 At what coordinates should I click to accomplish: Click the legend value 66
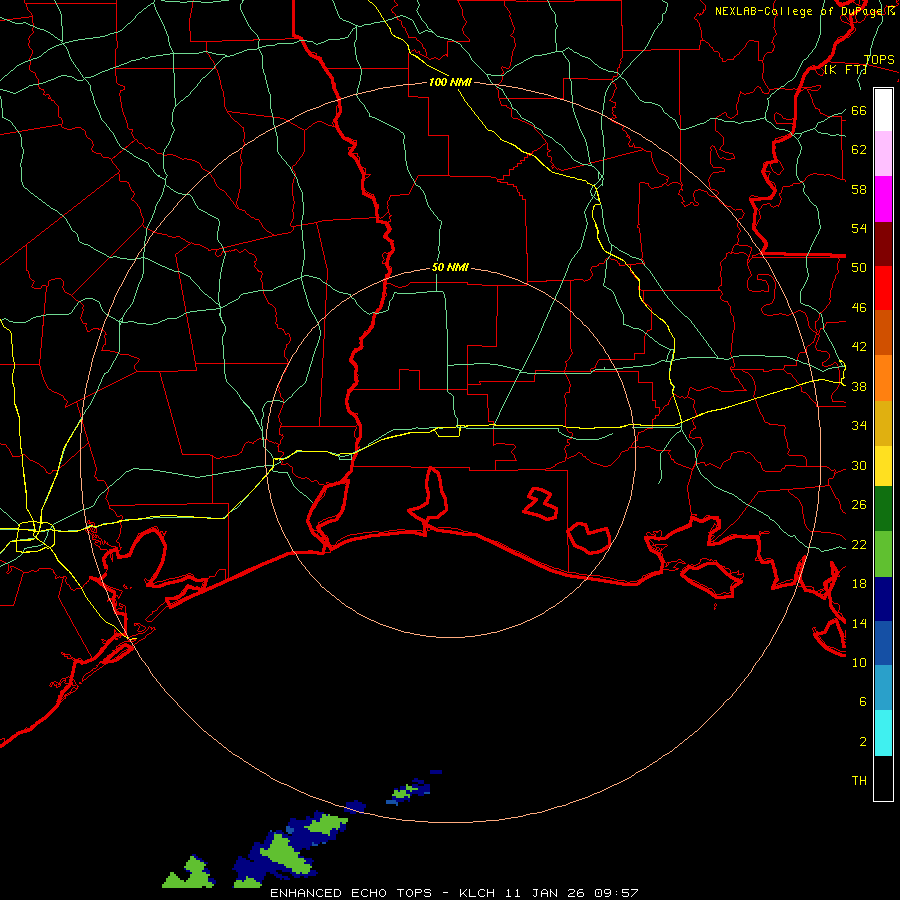coord(859,110)
